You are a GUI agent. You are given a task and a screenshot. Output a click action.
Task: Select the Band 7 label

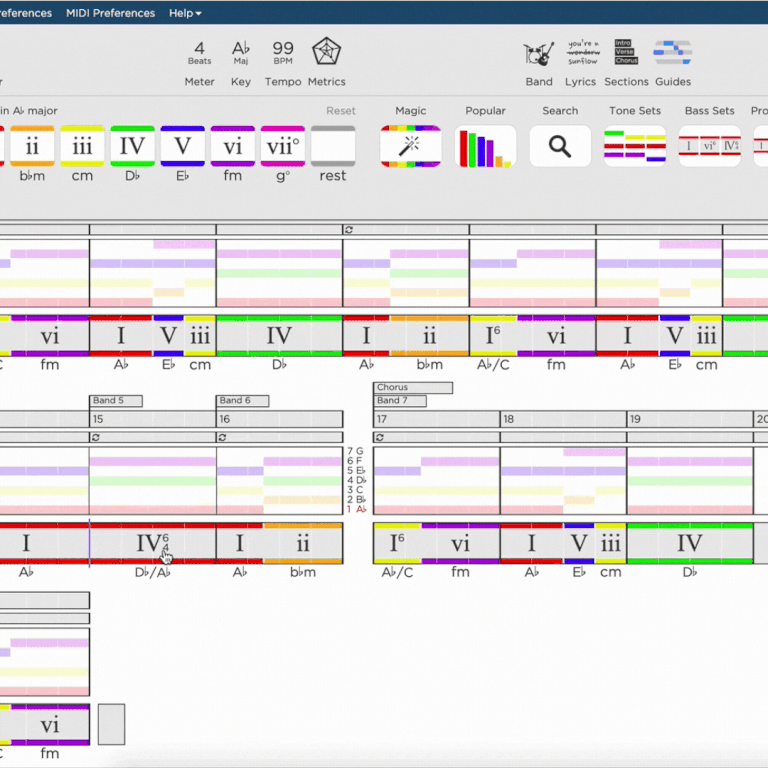(400, 401)
